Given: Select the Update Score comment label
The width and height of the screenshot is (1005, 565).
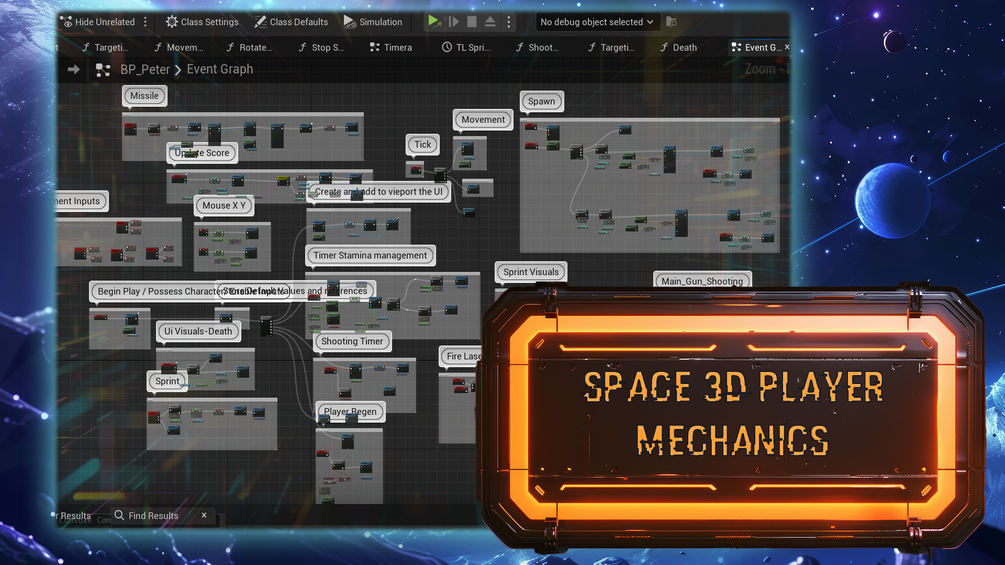Looking at the screenshot, I should (202, 152).
